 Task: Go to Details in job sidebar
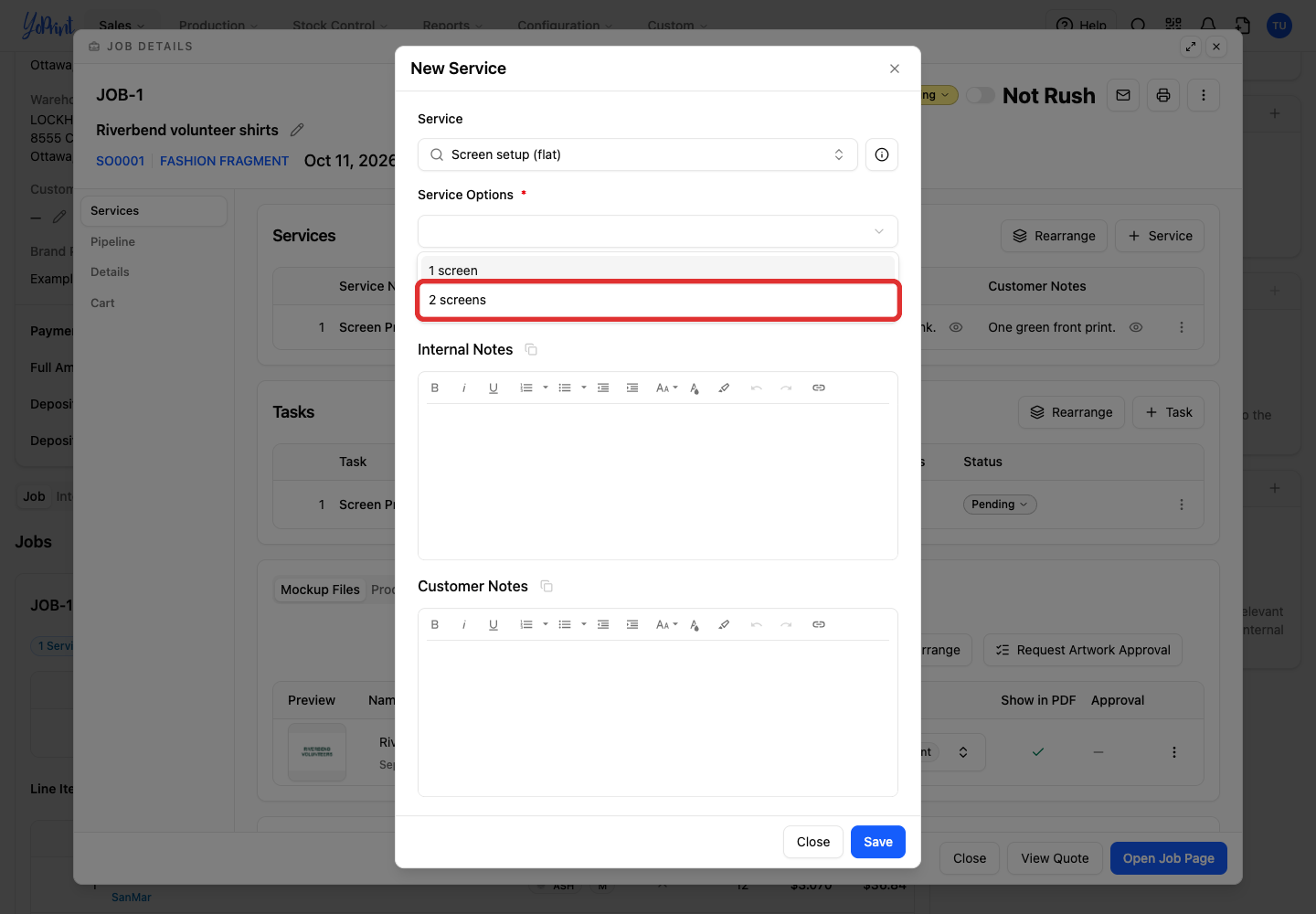click(x=110, y=271)
